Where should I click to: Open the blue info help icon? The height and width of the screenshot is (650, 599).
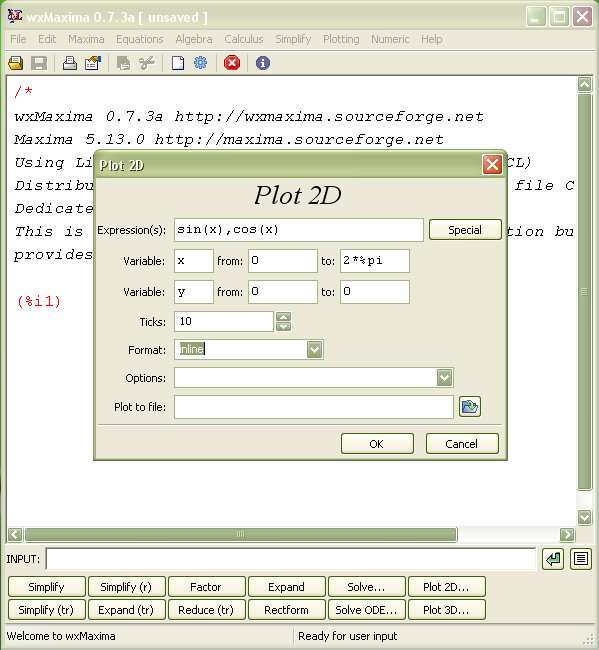pos(263,63)
